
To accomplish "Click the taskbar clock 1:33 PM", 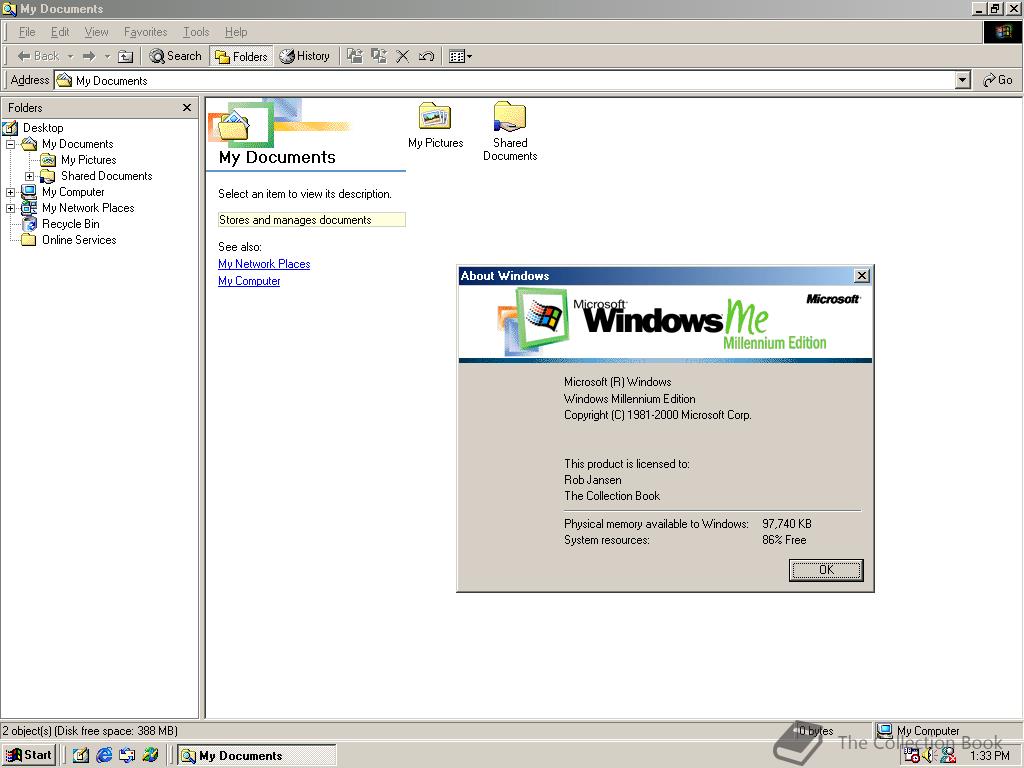I will (x=989, y=756).
